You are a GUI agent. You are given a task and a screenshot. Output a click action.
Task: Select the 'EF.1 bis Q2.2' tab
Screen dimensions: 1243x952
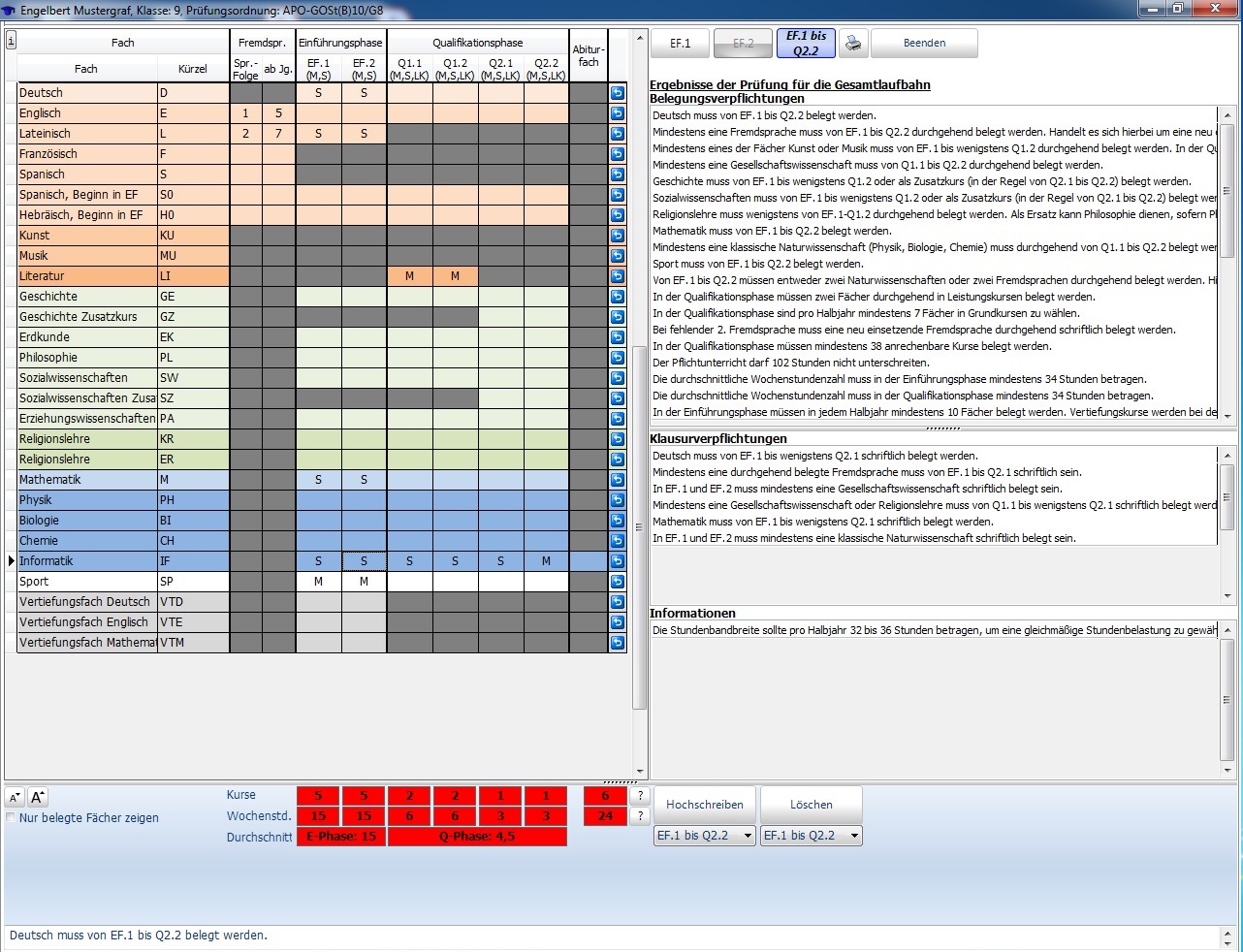tap(806, 44)
